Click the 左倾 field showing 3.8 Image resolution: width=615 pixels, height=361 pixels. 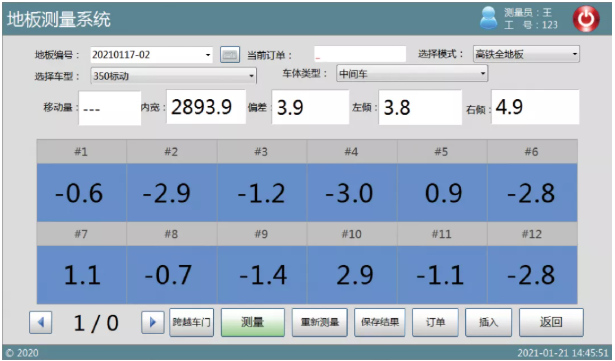click(x=420, y=107)
